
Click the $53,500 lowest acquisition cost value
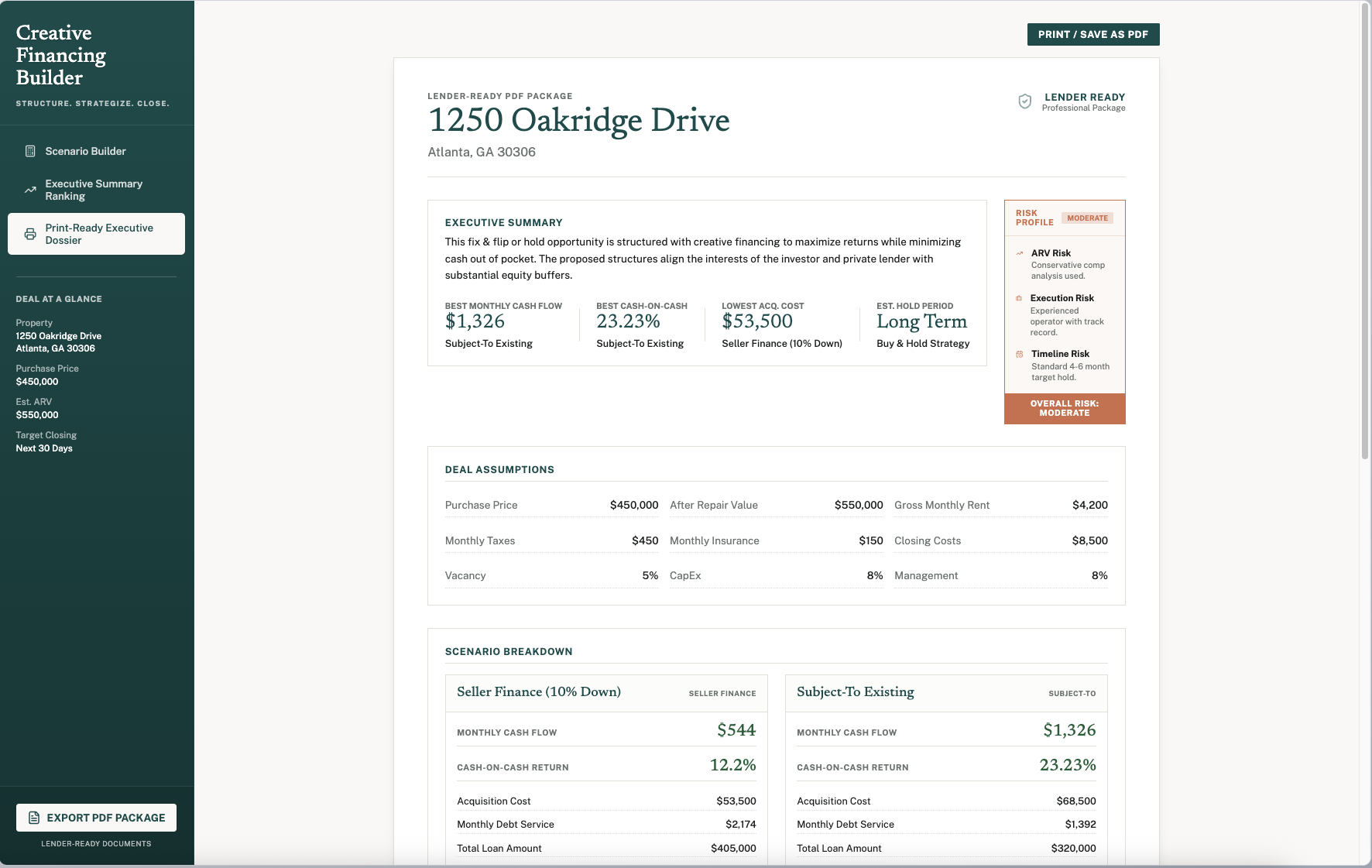757,321
